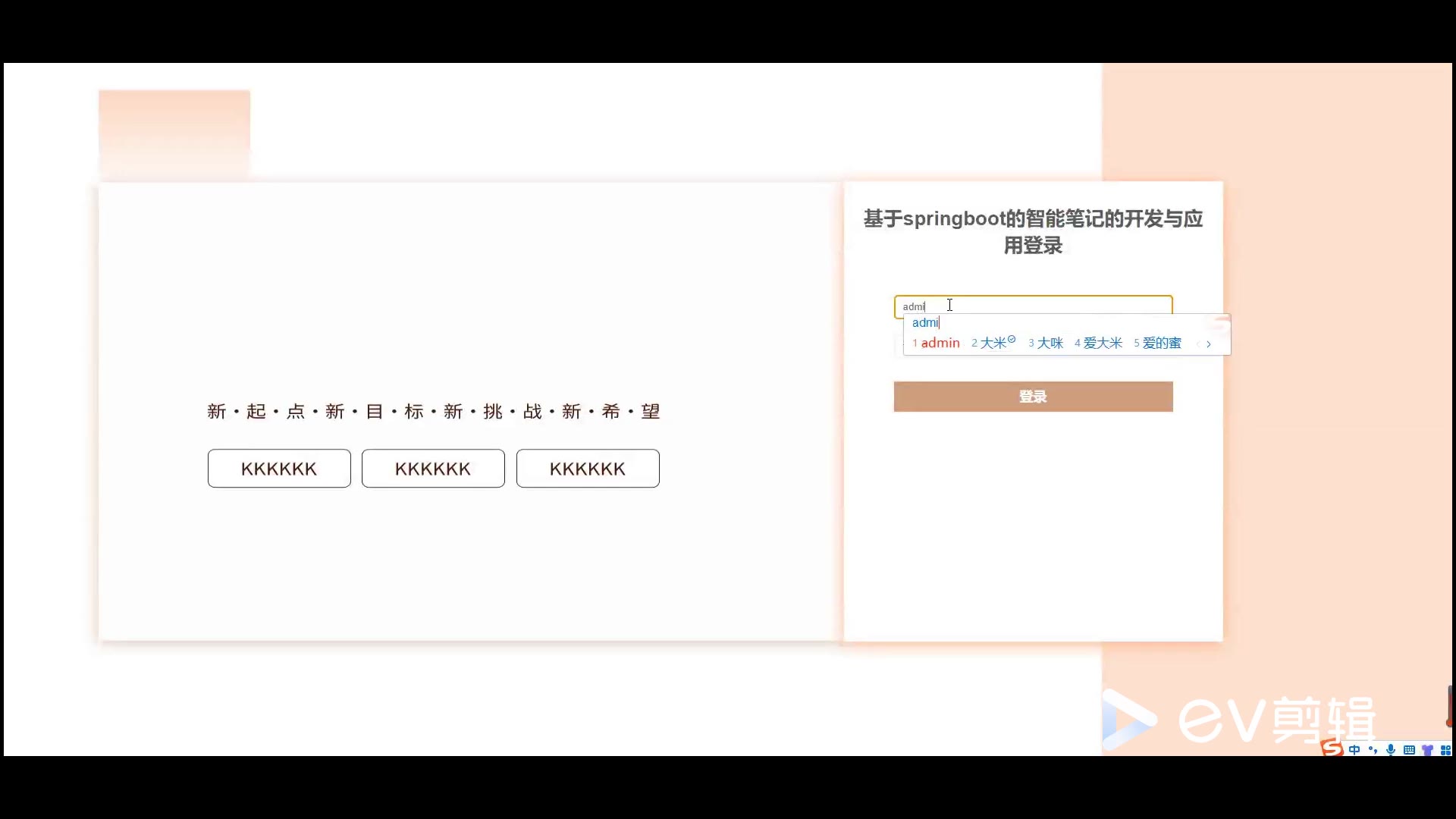Go to the previous page of IME candidates

click(x=1197, y=344)
